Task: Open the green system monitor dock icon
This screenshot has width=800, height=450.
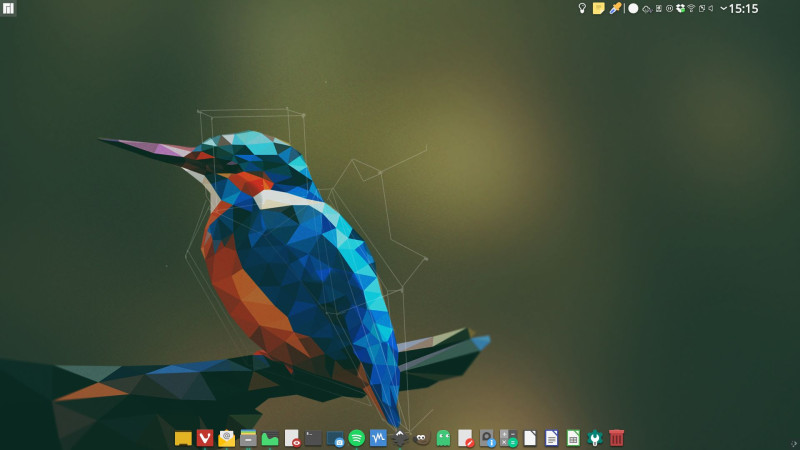Action: 270,438
